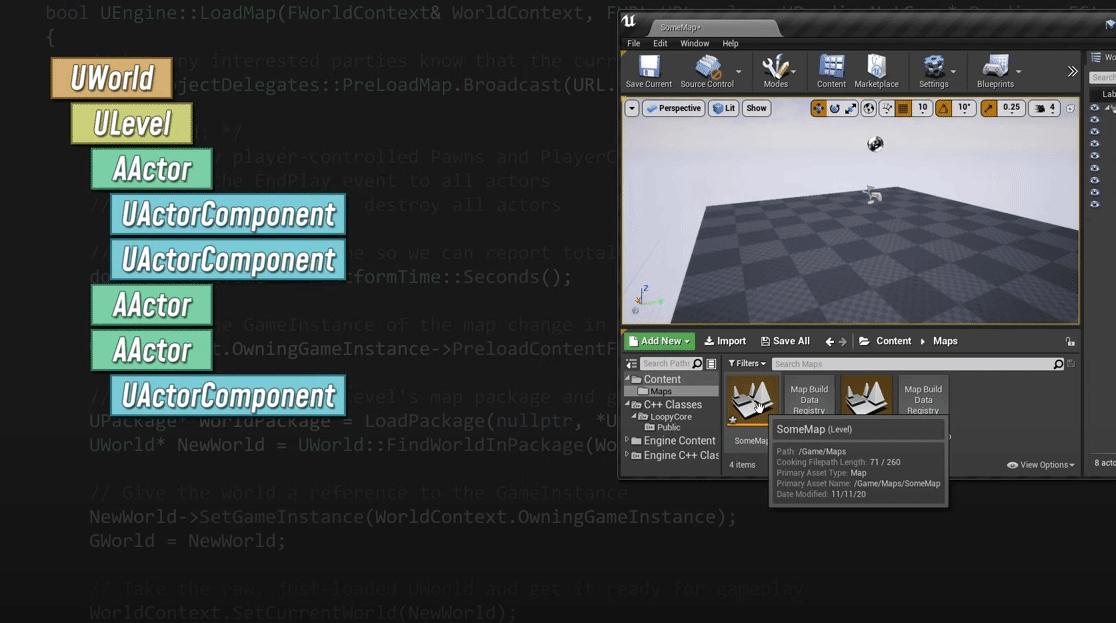The height and width of the screenshot is (623, 1116).
Task: Open the Blueprints dropdown arrow
Action: 1018,71
